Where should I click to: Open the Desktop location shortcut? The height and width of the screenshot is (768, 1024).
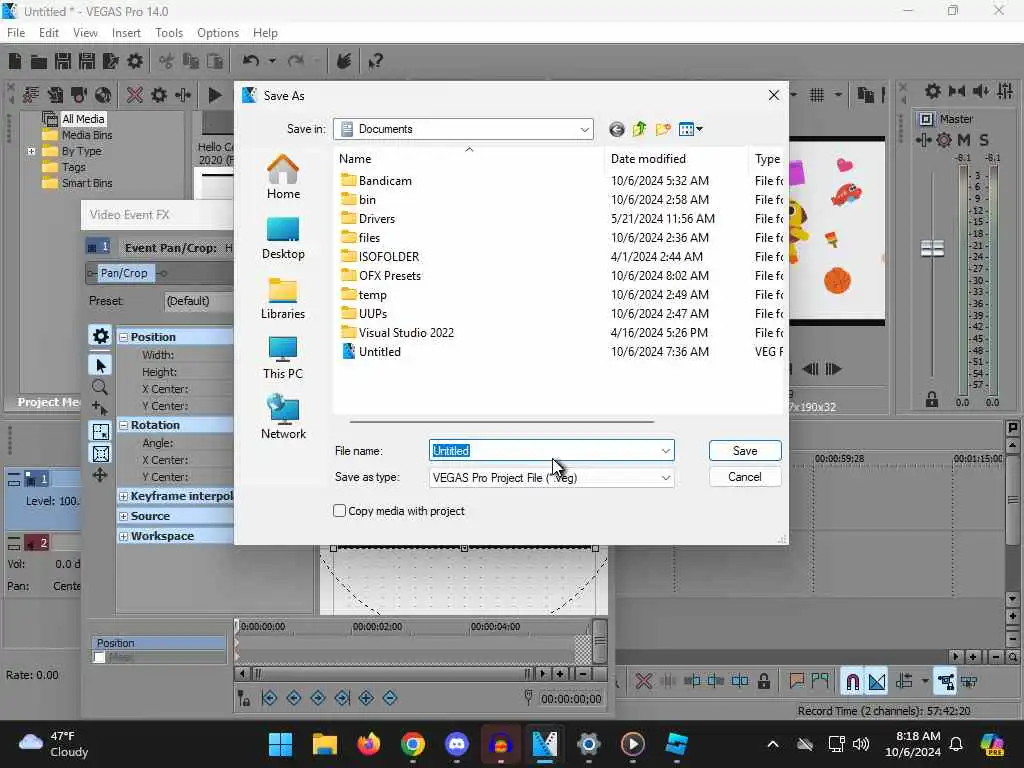click(x=283, y=238)
